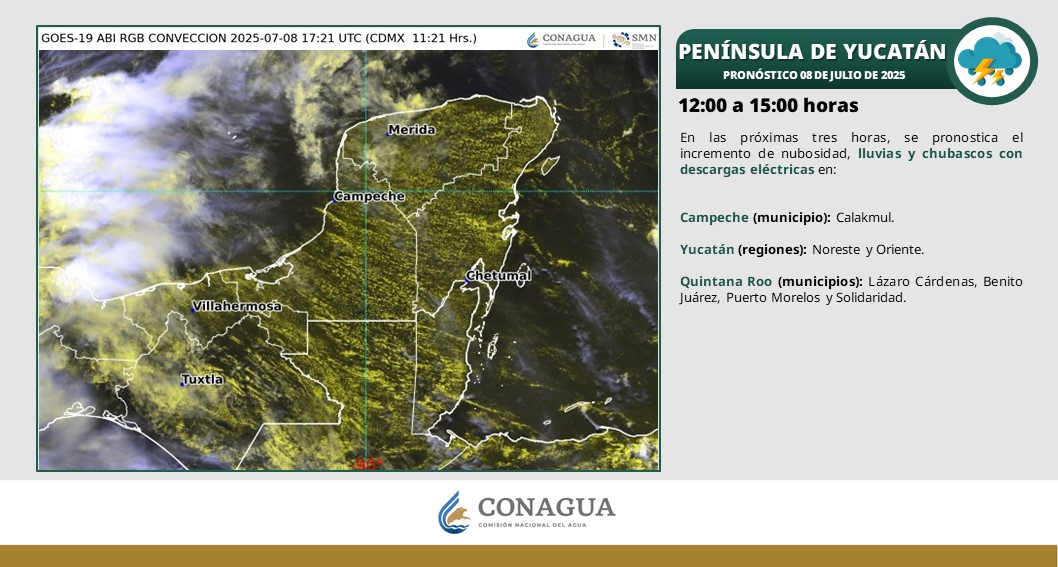Click the gold footer color bar

pyautogui.click(x=529, y=556)
